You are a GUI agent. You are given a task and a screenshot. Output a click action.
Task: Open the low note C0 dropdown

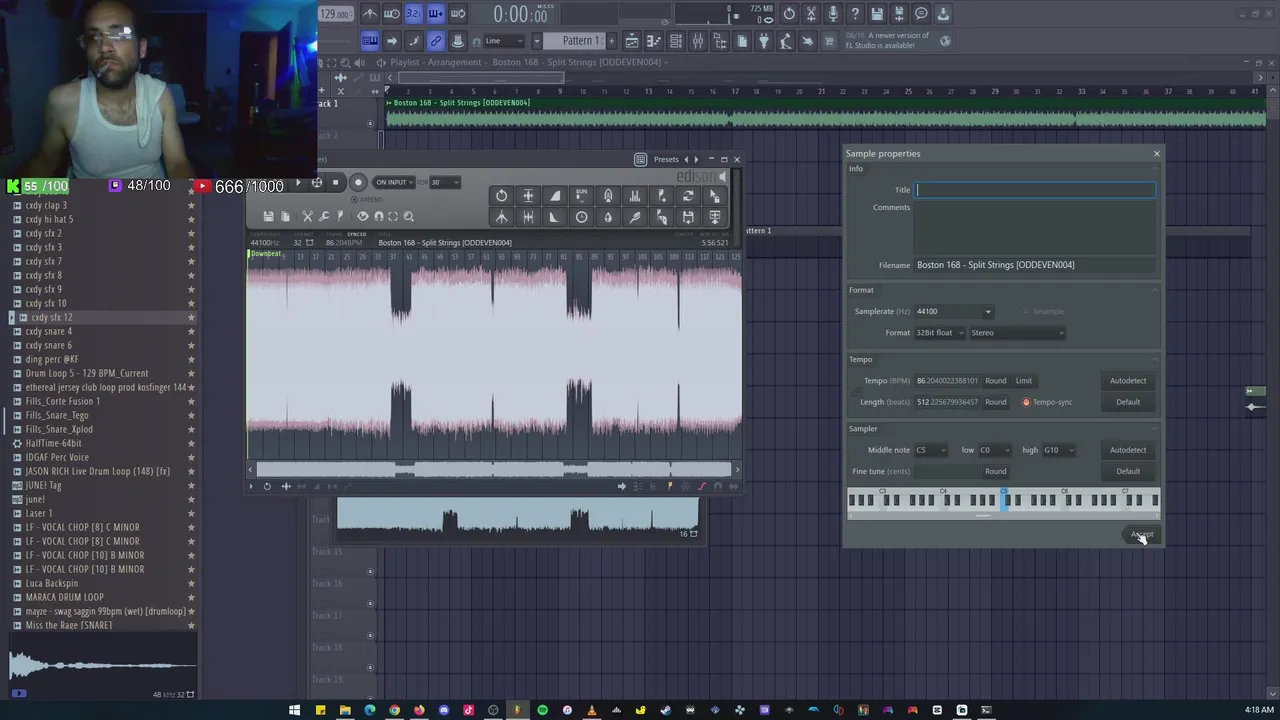click(995, 450)
